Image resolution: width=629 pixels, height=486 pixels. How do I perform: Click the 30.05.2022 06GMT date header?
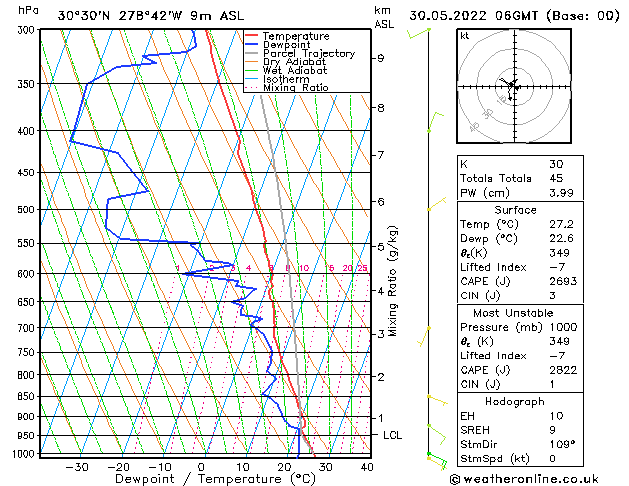514,16
